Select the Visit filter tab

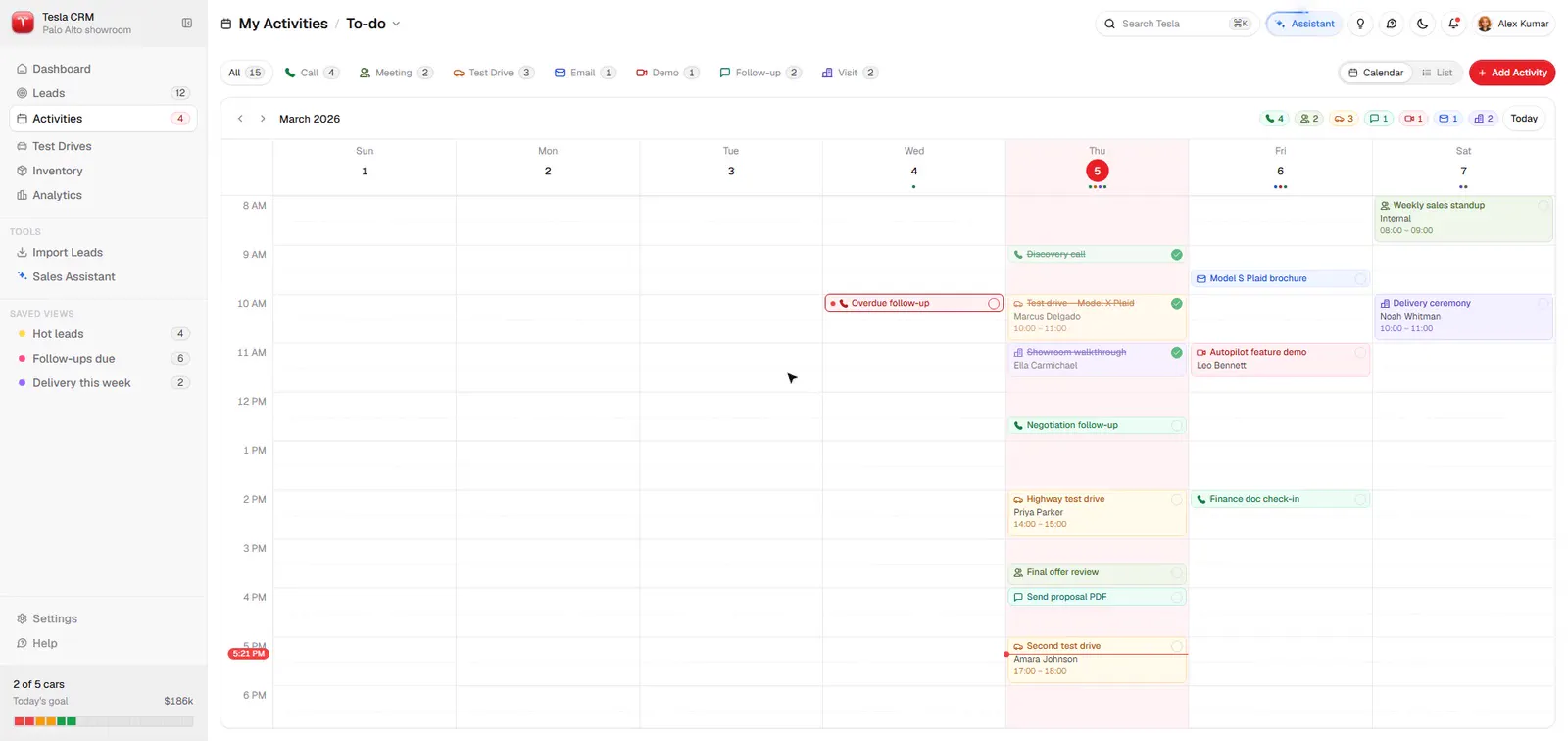point(850,73)
